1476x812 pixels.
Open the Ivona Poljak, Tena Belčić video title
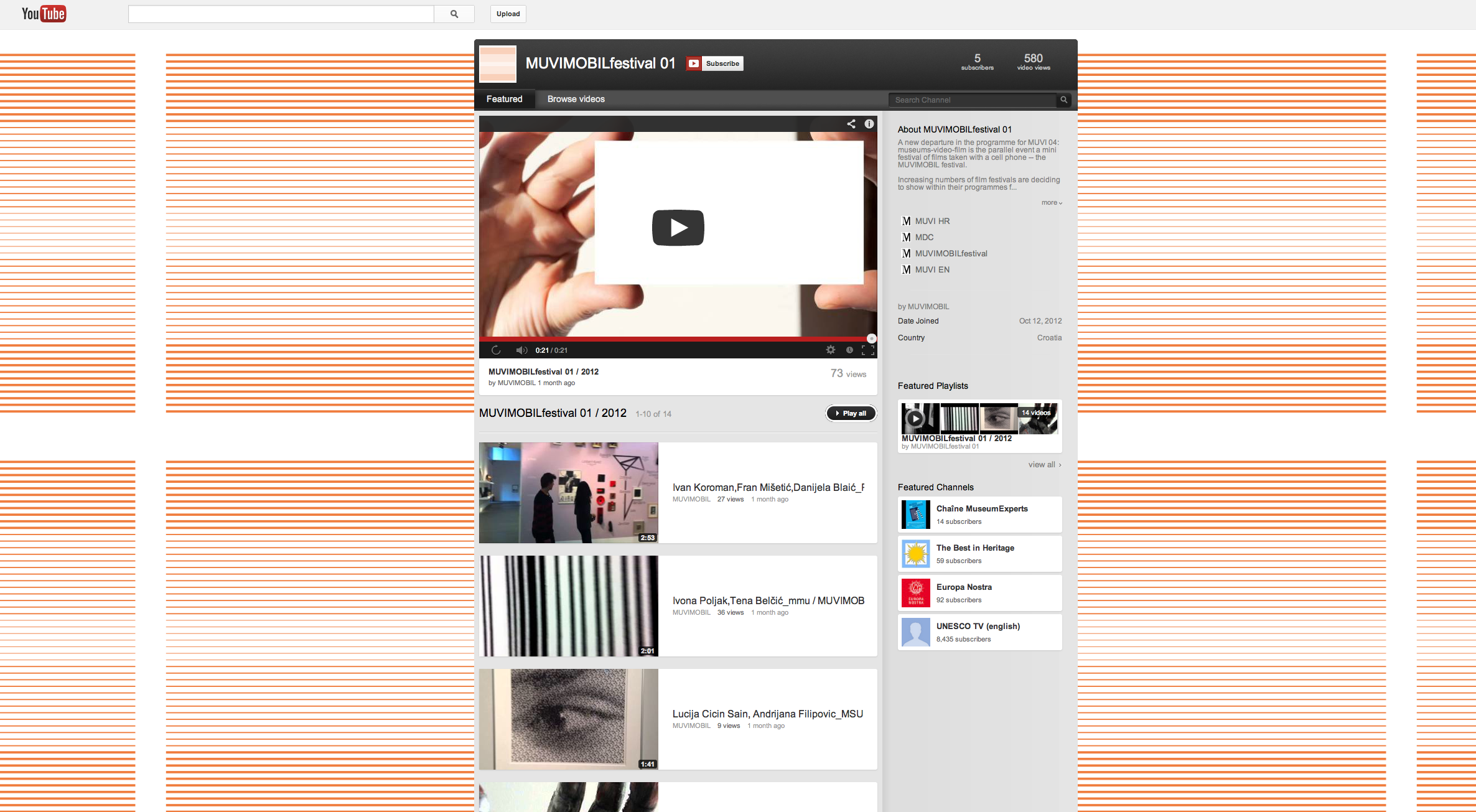[768, 600]
